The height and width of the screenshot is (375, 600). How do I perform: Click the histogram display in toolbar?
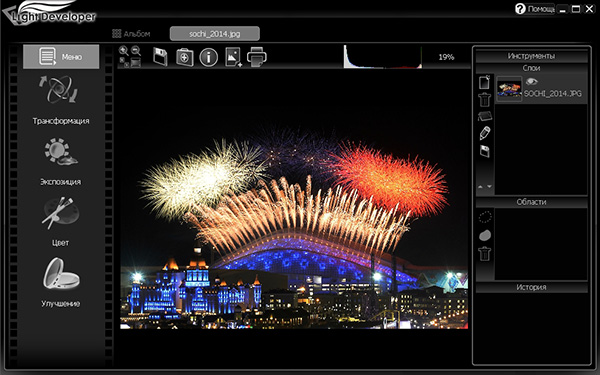[383, 57]
